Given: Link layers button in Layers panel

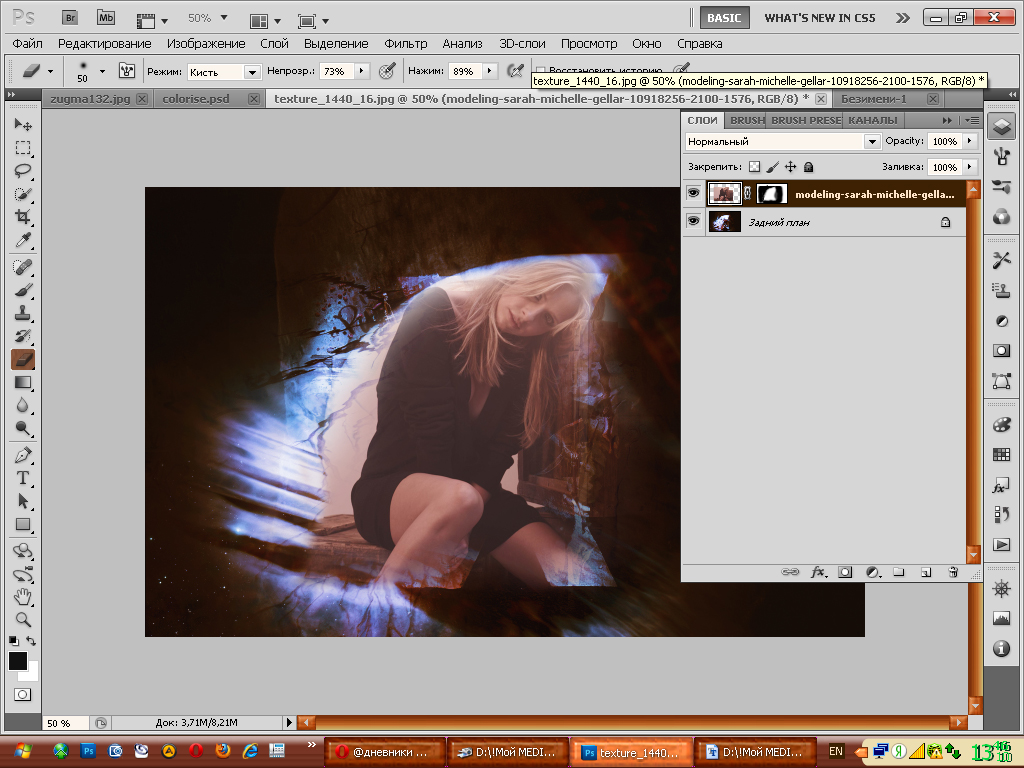Looking at the screenshot, I should 790,572.
